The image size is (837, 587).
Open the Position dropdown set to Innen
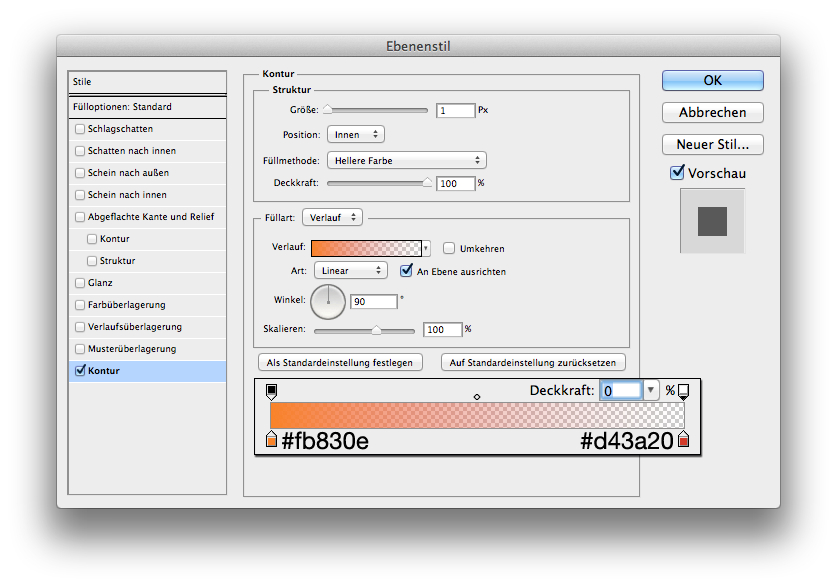click(x=355, y=134)
